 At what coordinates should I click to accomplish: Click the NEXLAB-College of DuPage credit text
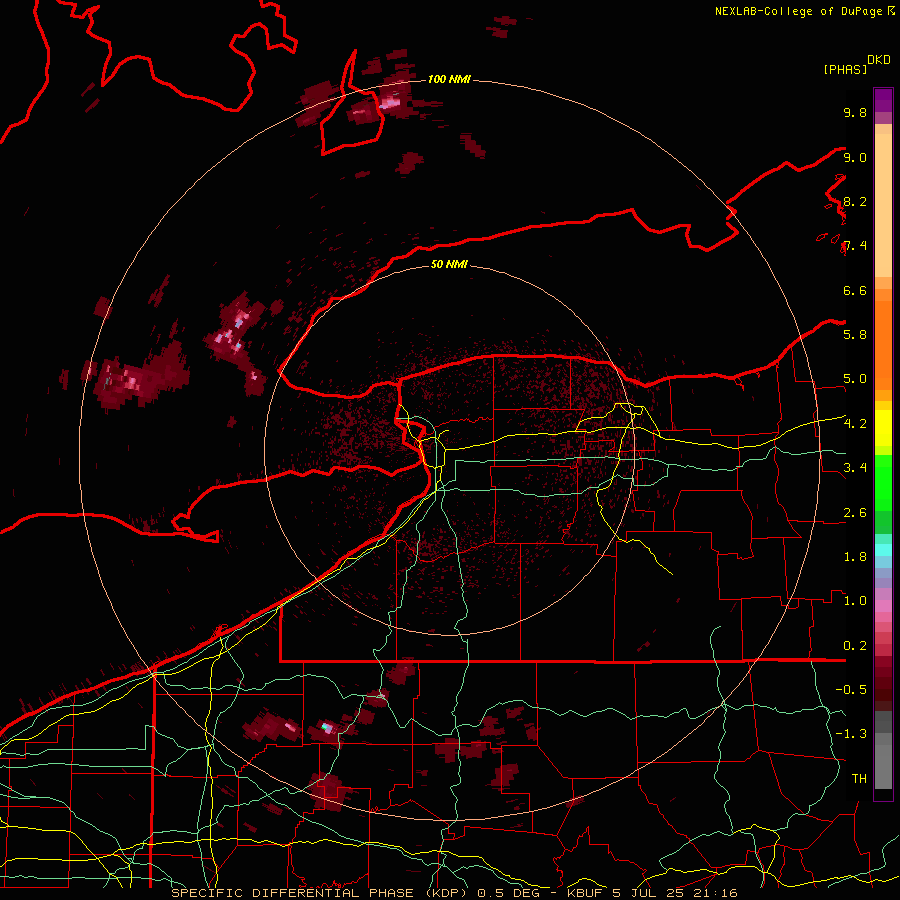800,11
